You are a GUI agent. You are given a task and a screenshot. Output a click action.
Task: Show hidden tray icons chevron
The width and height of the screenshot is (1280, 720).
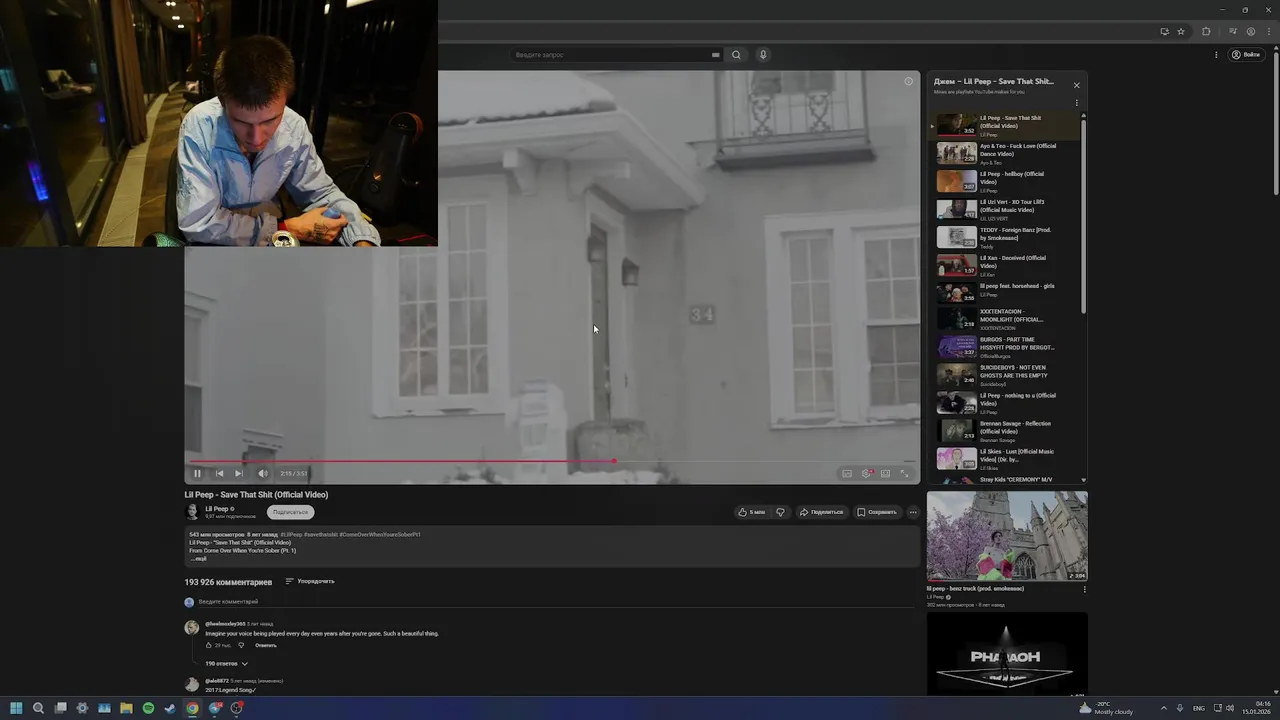[x=1163, y=708]
